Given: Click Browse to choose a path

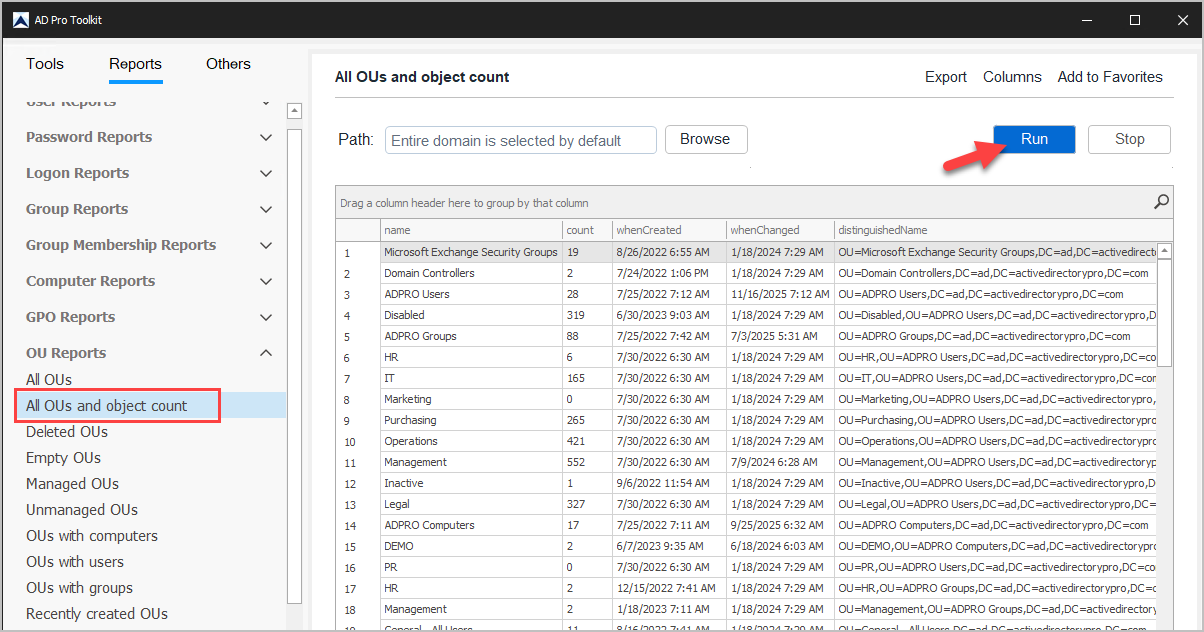Looking at the screenshot, I should click(705, 139).
